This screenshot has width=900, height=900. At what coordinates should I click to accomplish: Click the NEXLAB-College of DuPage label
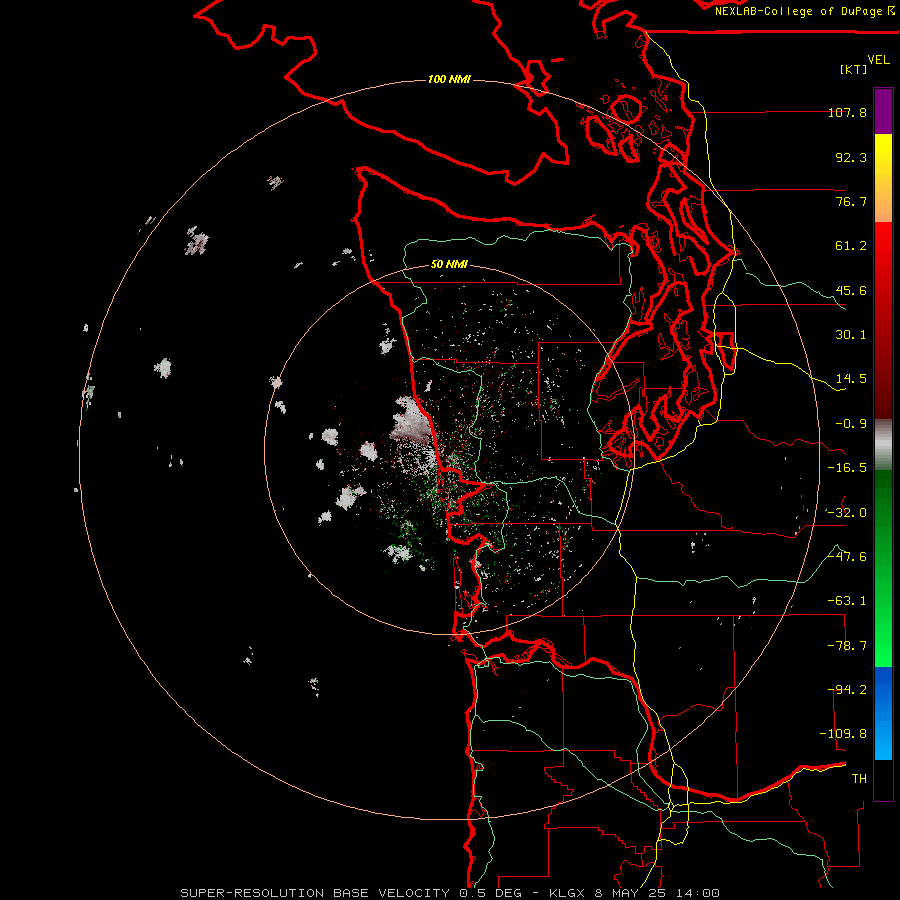pos(800,11)
